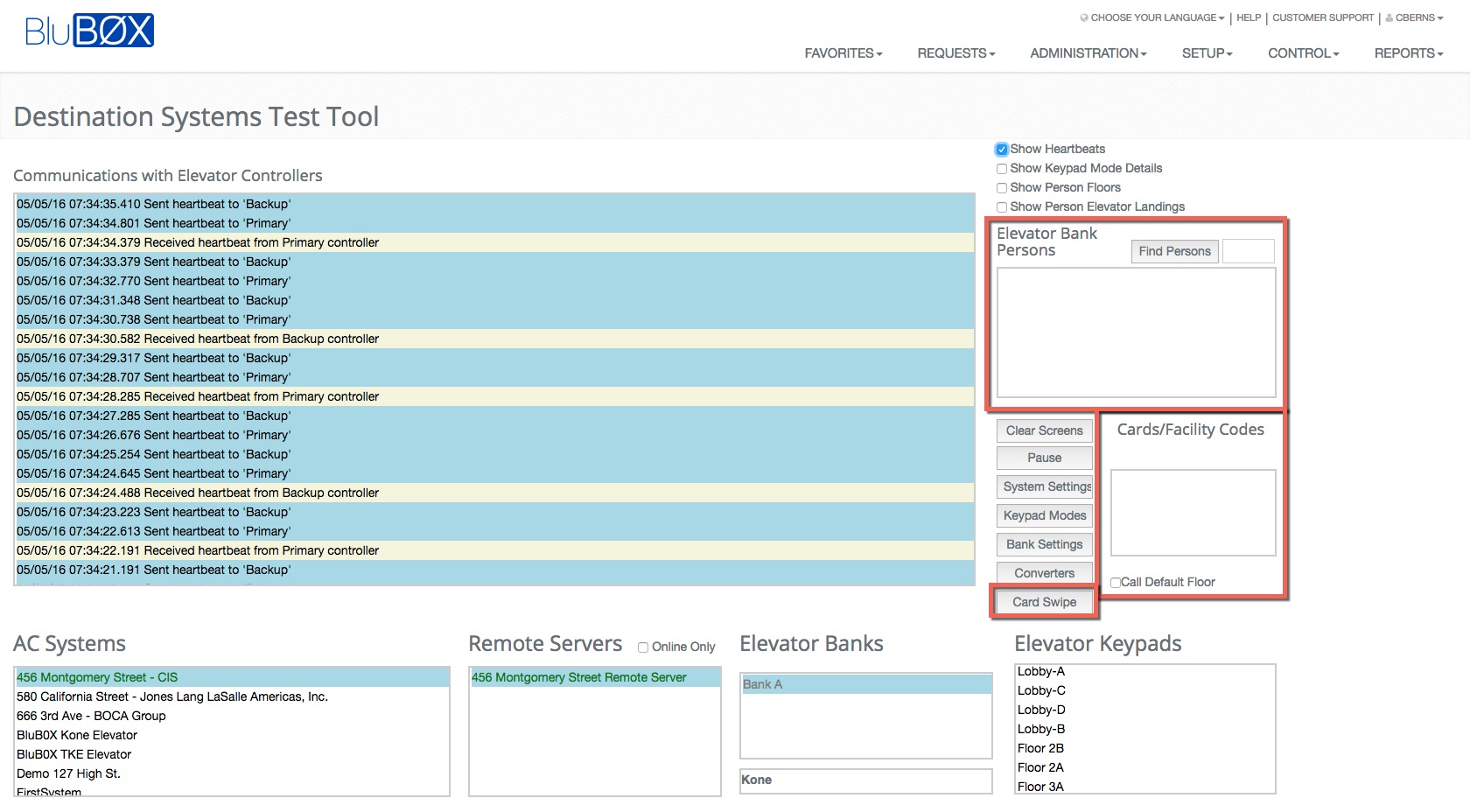Open the CBERNS account dropdown
Viewport: 1470px width, 812px height.
pos(1414,17)
